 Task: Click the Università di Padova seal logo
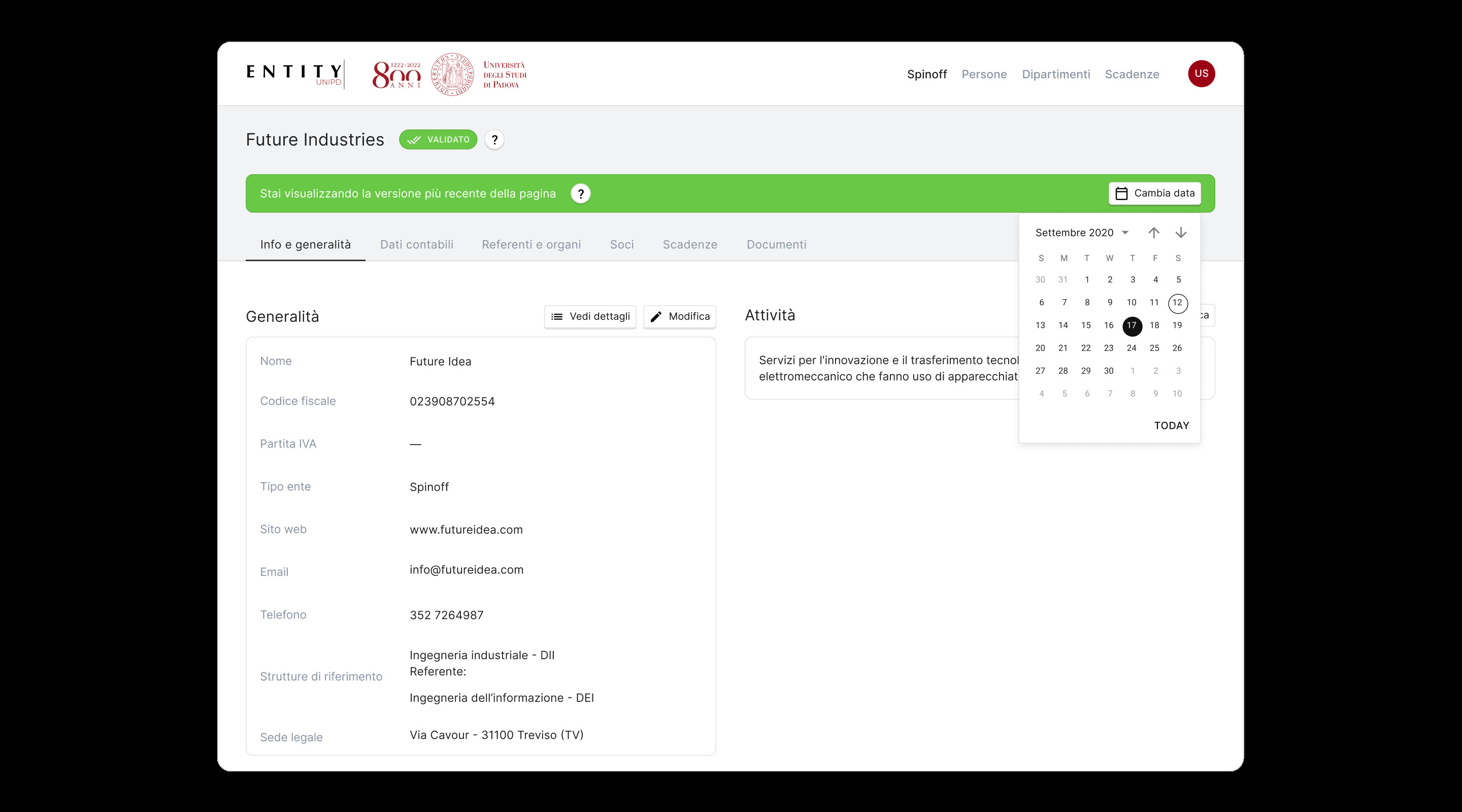452,74
